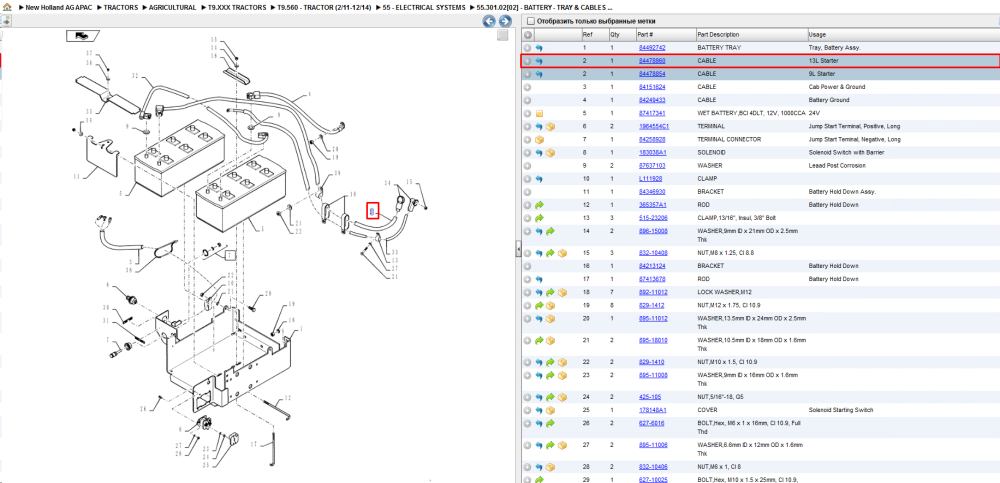Click blue arrow icon for part 84478860
The width and height of the screenshot is (1000, 483).
(x=539, y=61)
